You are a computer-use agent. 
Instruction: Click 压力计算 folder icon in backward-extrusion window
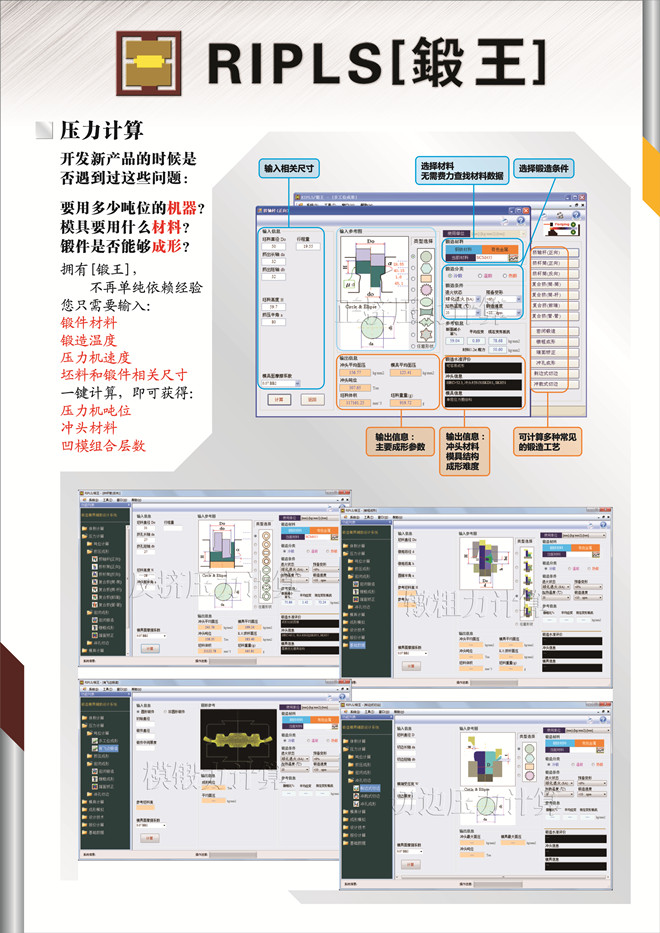click(85, 536)
